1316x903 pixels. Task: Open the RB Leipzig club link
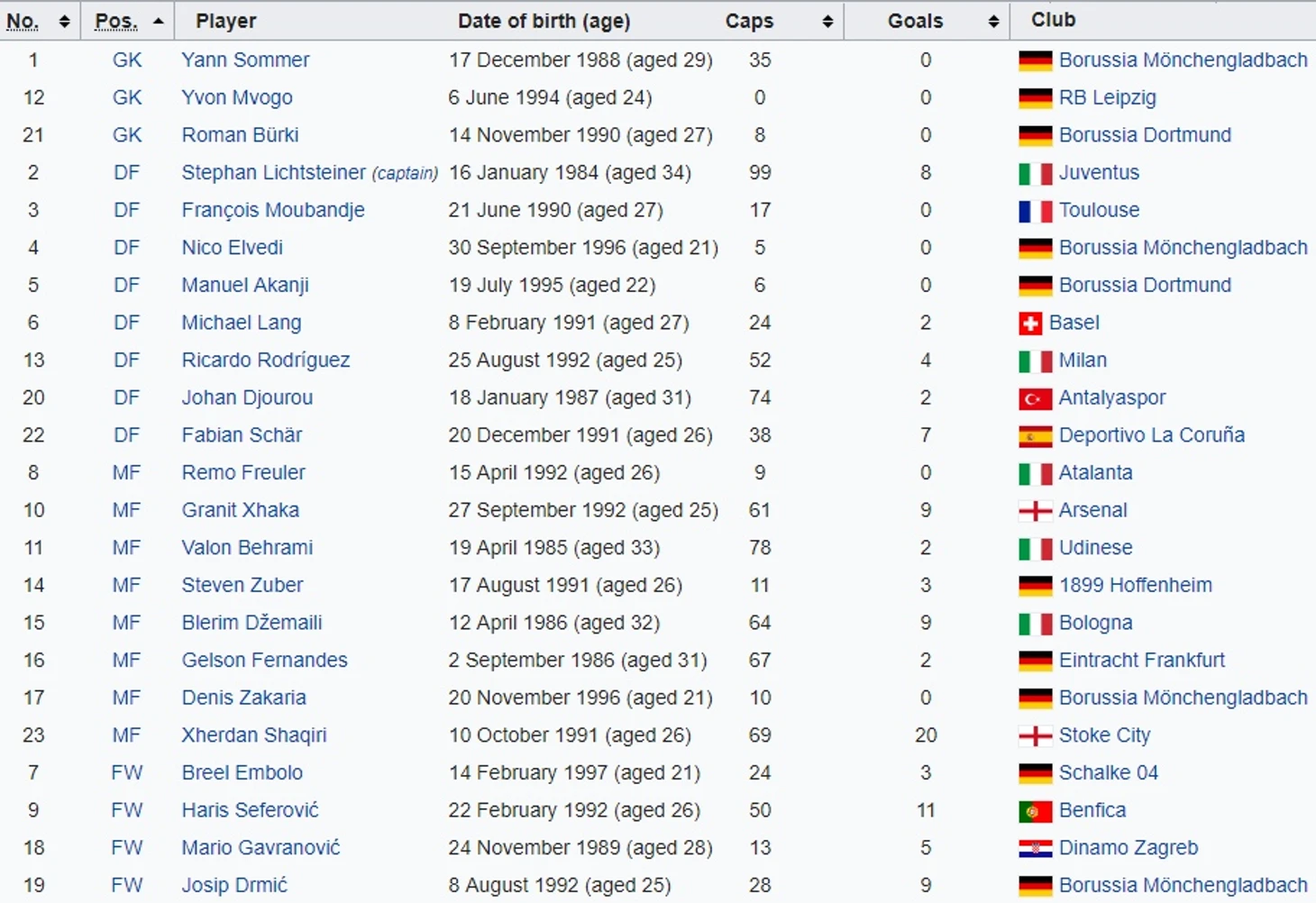[x=1107, y=97]
